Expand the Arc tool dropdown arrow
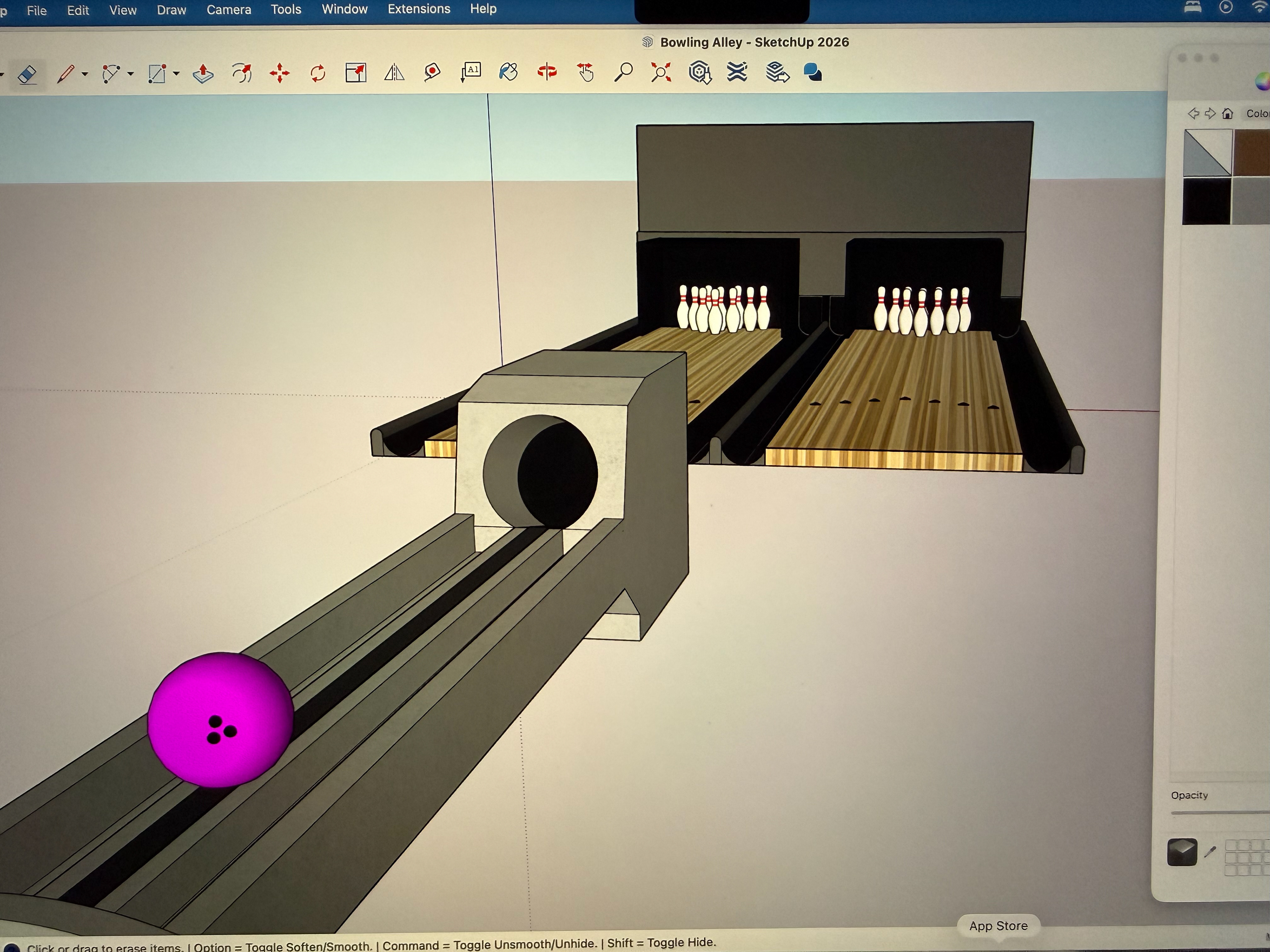The height and width of the screenshot is (952, 1270). point(131,74)
